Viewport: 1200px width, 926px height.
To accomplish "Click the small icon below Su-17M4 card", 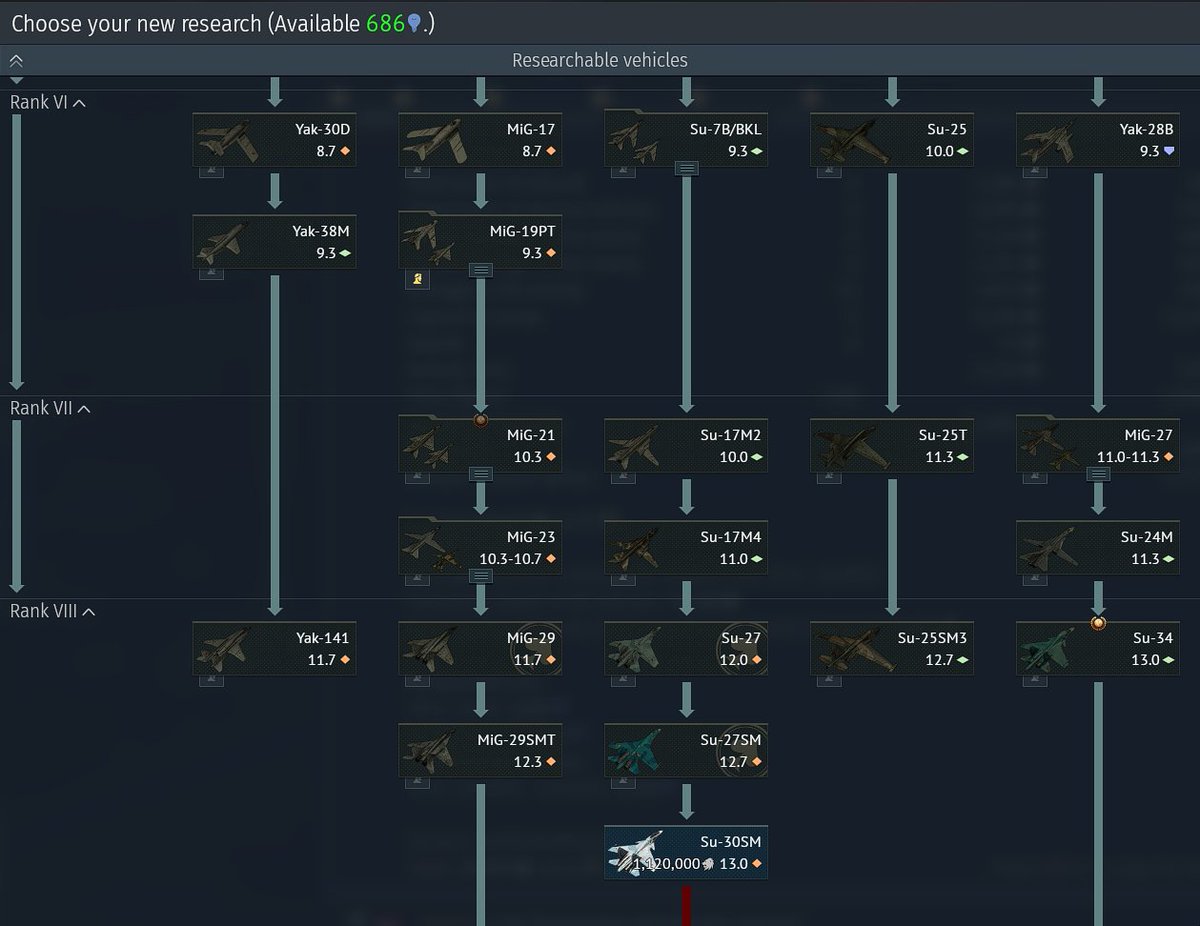I will pyautogui.click(x=624, y=579).
